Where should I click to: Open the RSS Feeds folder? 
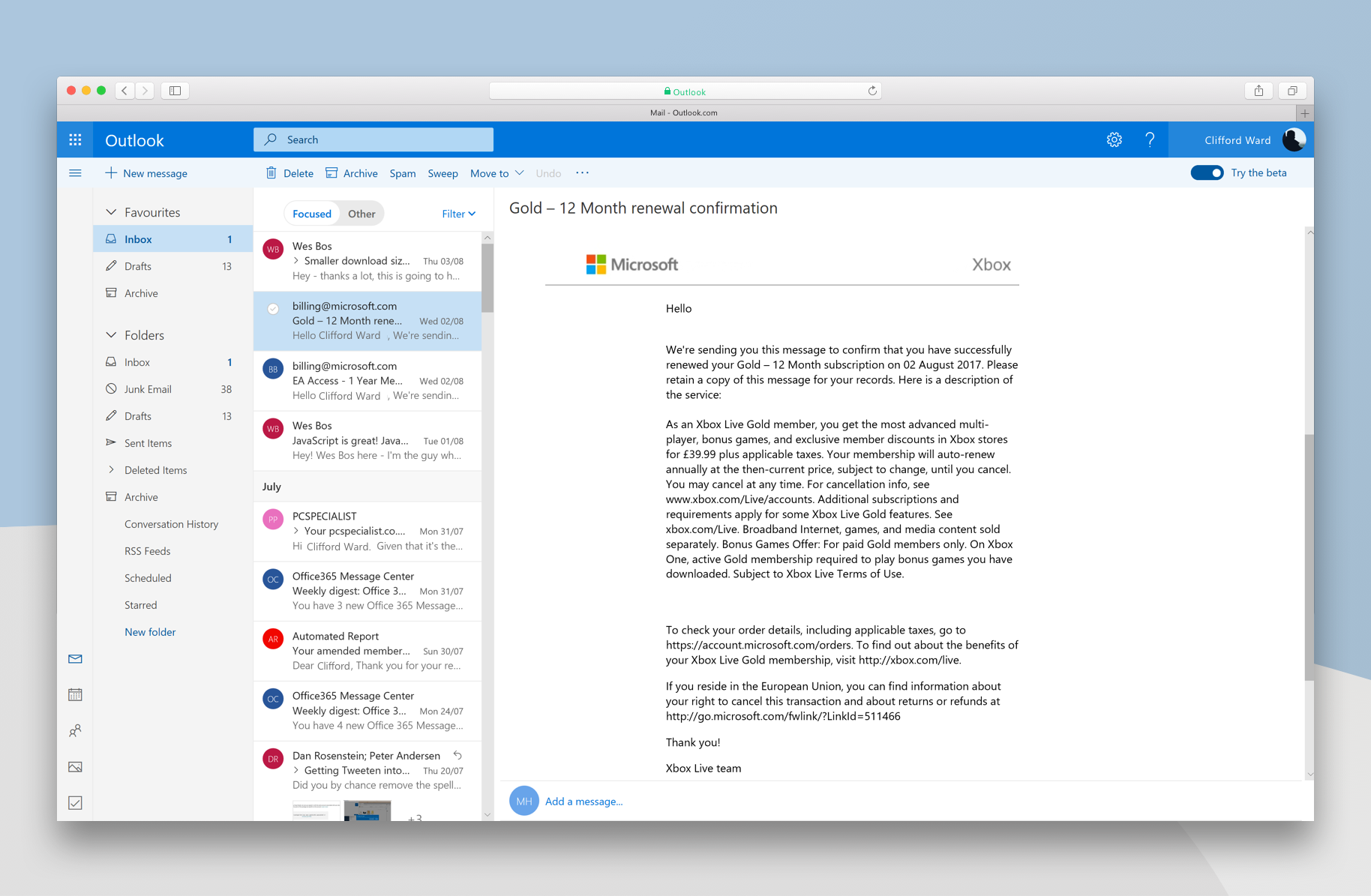click(x=173, y=551)
